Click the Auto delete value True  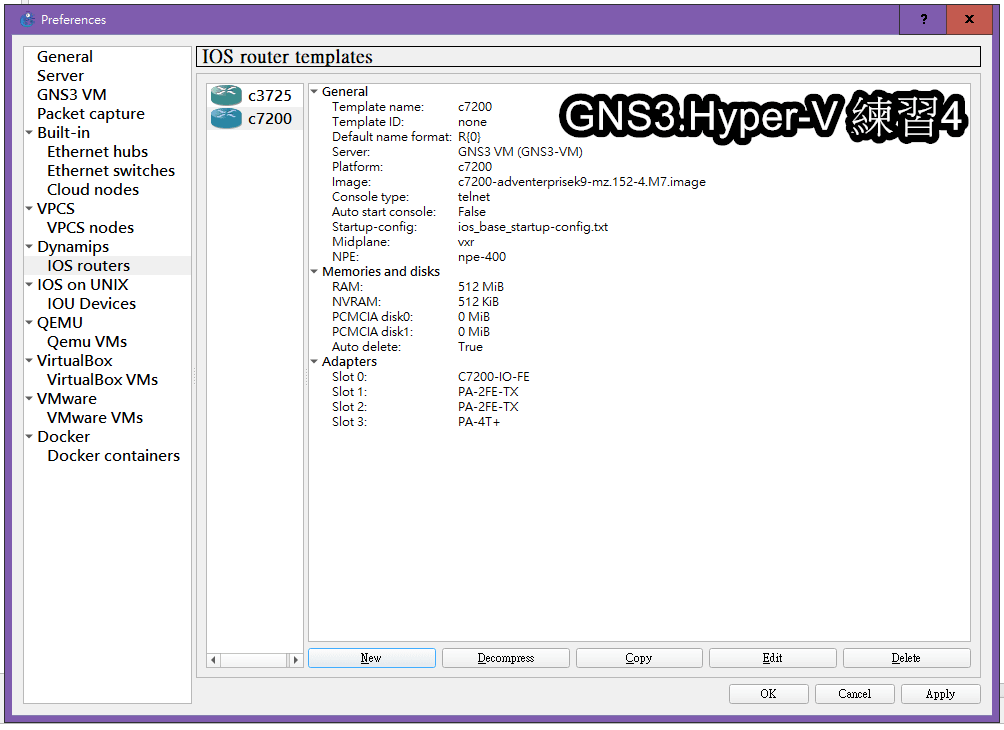tap(470, 346)
